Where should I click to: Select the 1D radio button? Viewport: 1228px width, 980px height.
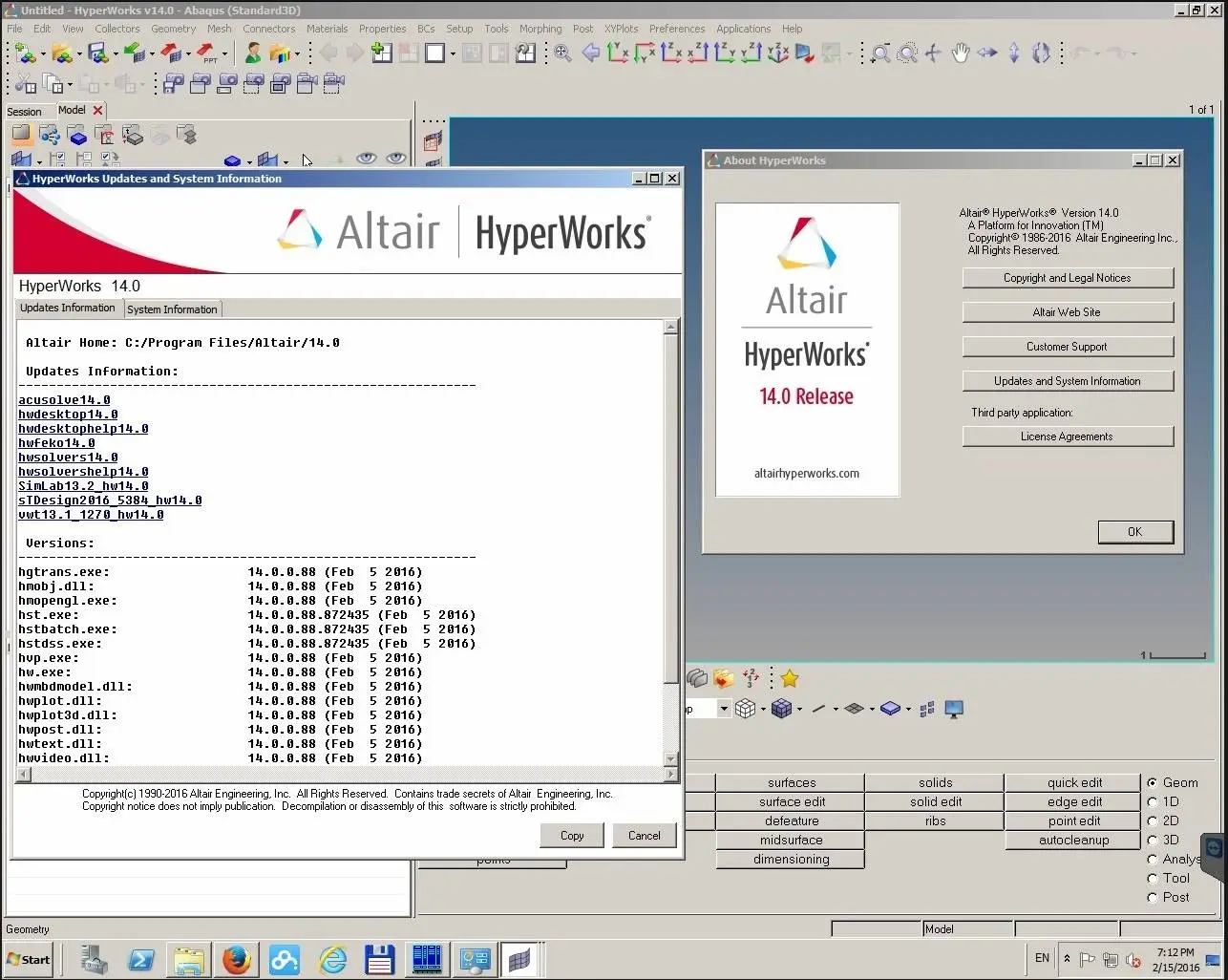(x=1153, y=801)
